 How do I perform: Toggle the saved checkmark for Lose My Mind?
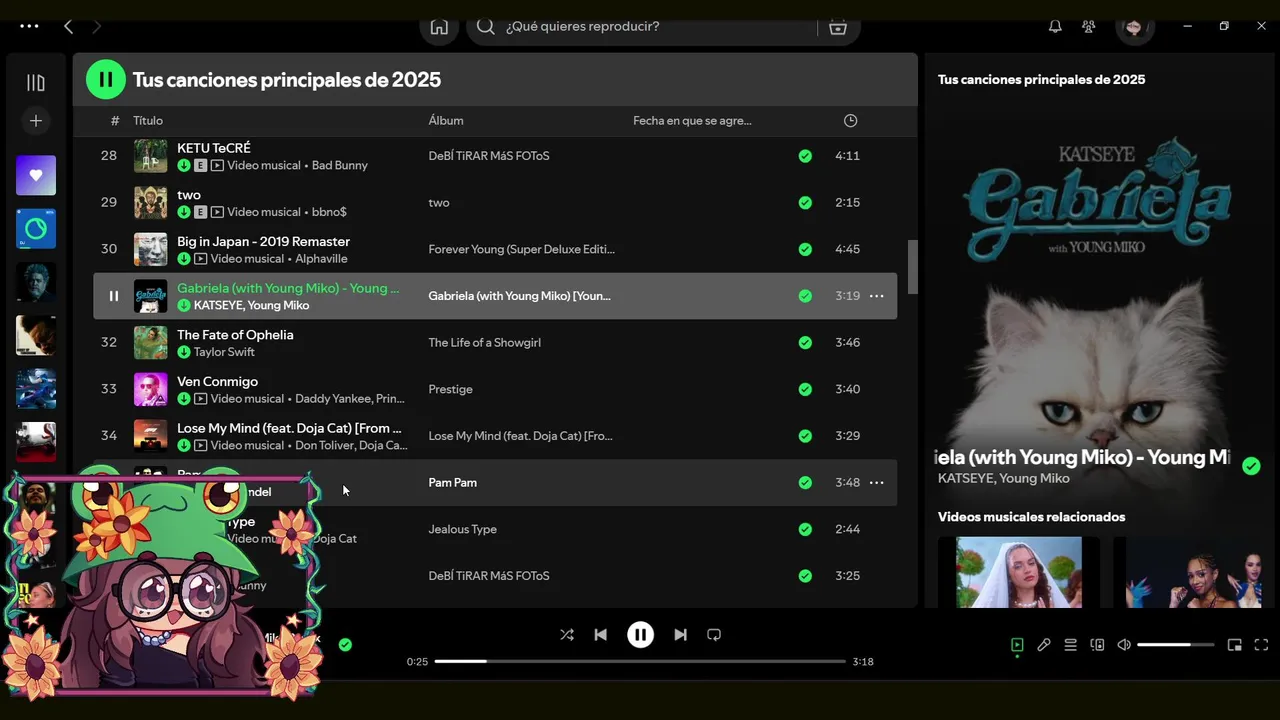click(805, 436)
